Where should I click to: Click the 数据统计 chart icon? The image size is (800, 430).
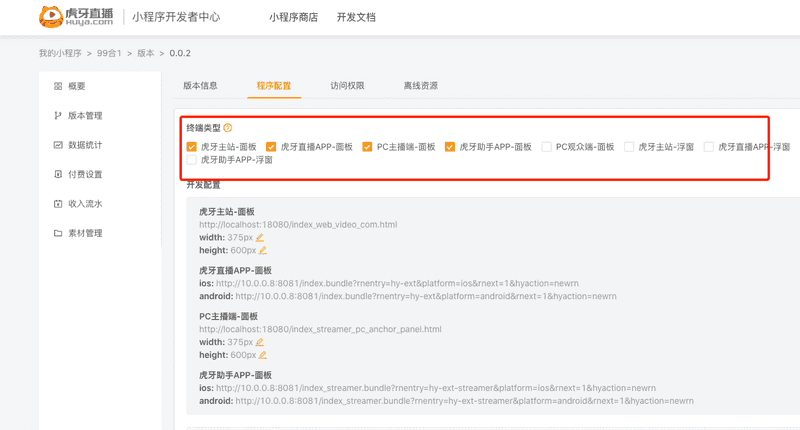(58, 145)
